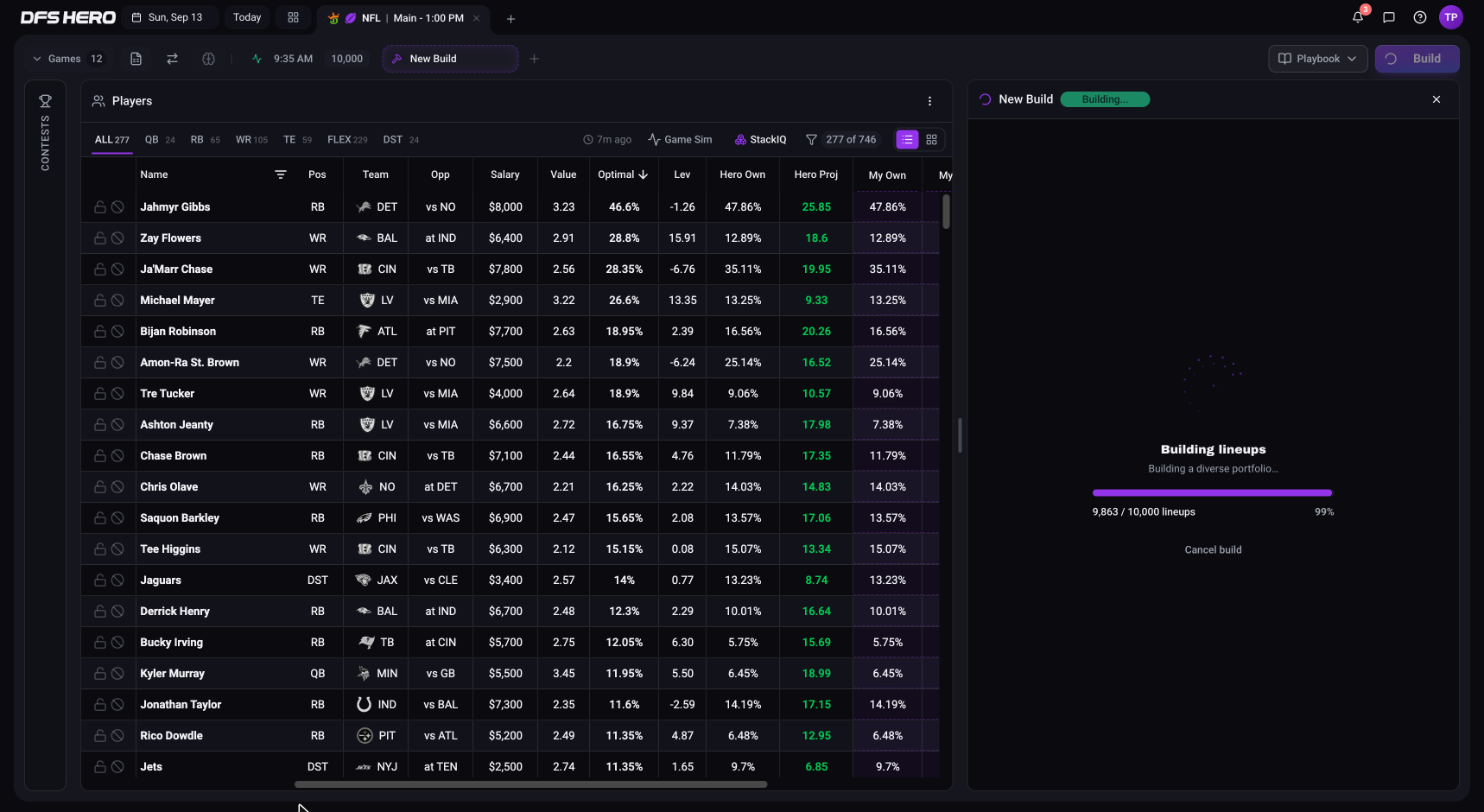Switch players to grid view
Image resolution: width=1484 pixels, height=812 pixels.
pos(932,140)
